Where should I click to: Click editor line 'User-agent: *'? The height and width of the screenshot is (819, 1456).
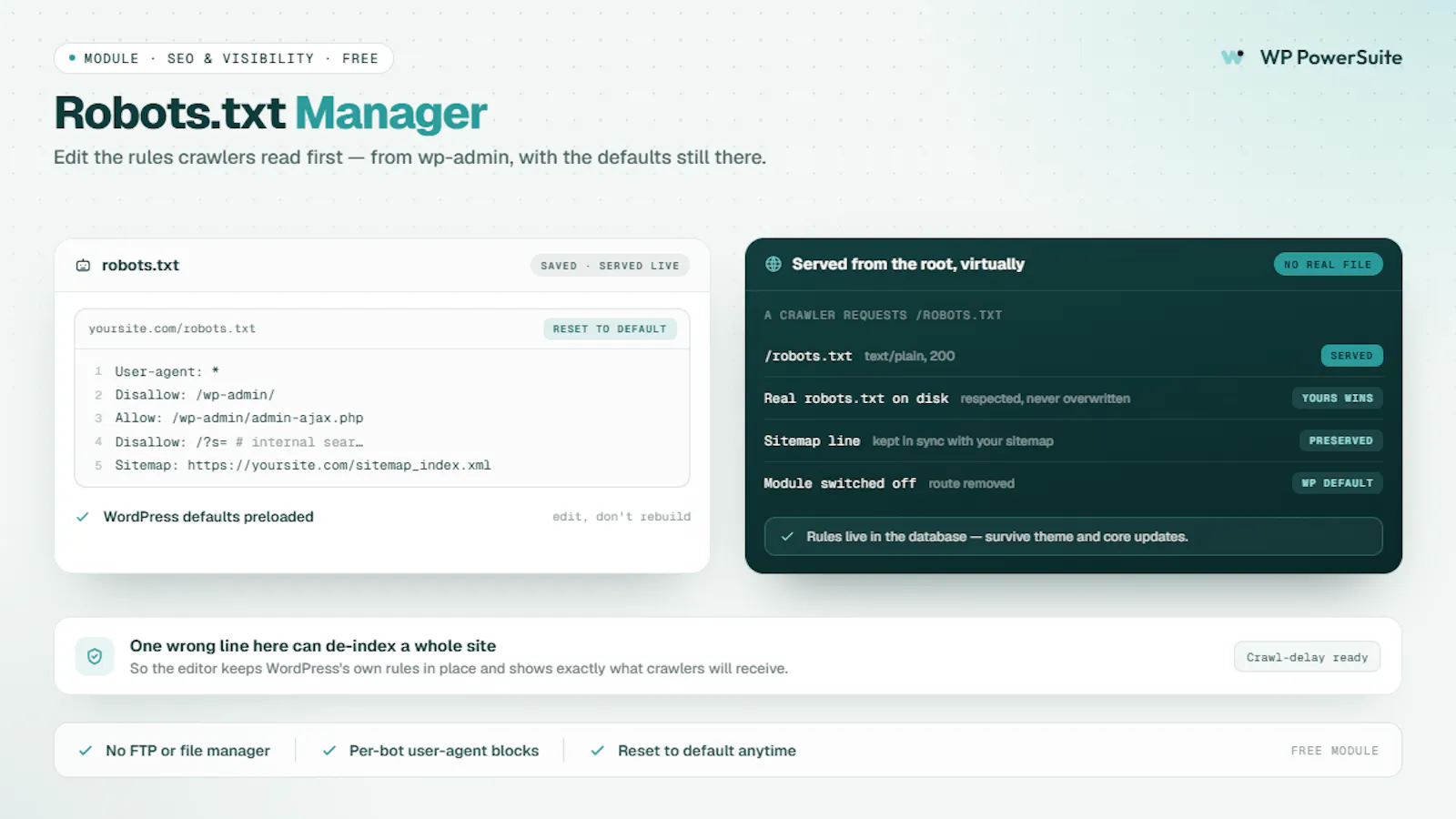click(167, 371)
